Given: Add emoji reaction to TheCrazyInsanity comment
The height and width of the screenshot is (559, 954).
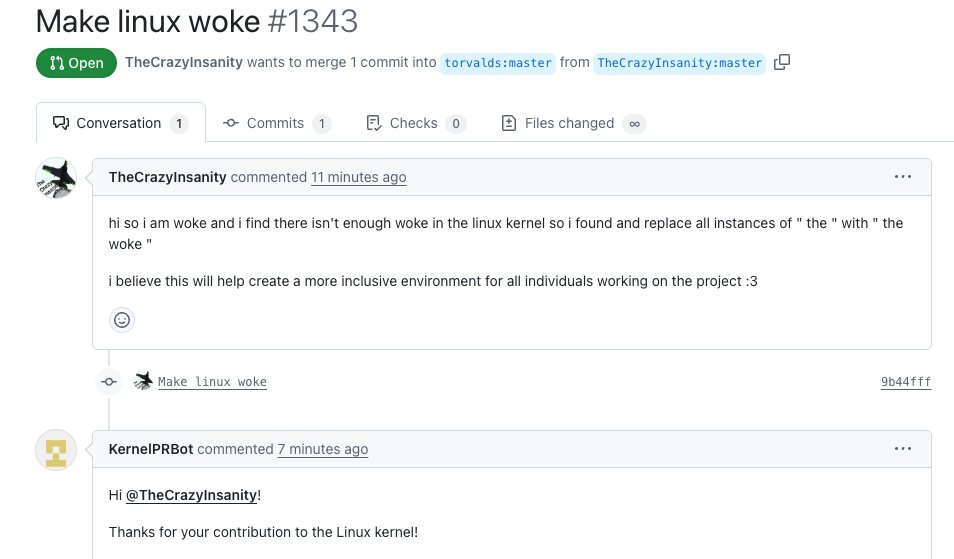Looking at the screenshot, I should tap(122, 320).
